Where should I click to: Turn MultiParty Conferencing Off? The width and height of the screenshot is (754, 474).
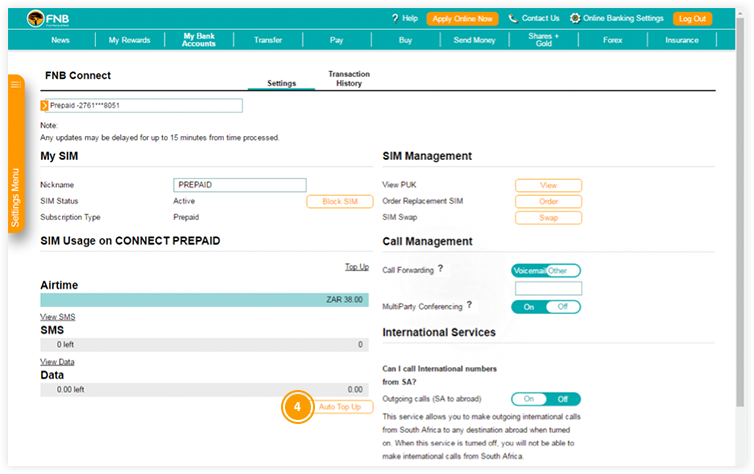tap(562, 307)
